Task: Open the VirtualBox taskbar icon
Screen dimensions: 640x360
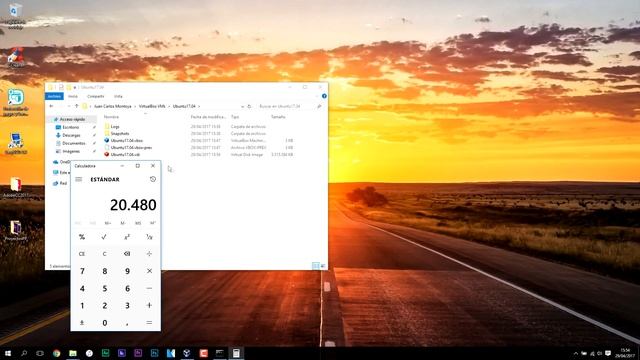Action: [x=187, y=353]
